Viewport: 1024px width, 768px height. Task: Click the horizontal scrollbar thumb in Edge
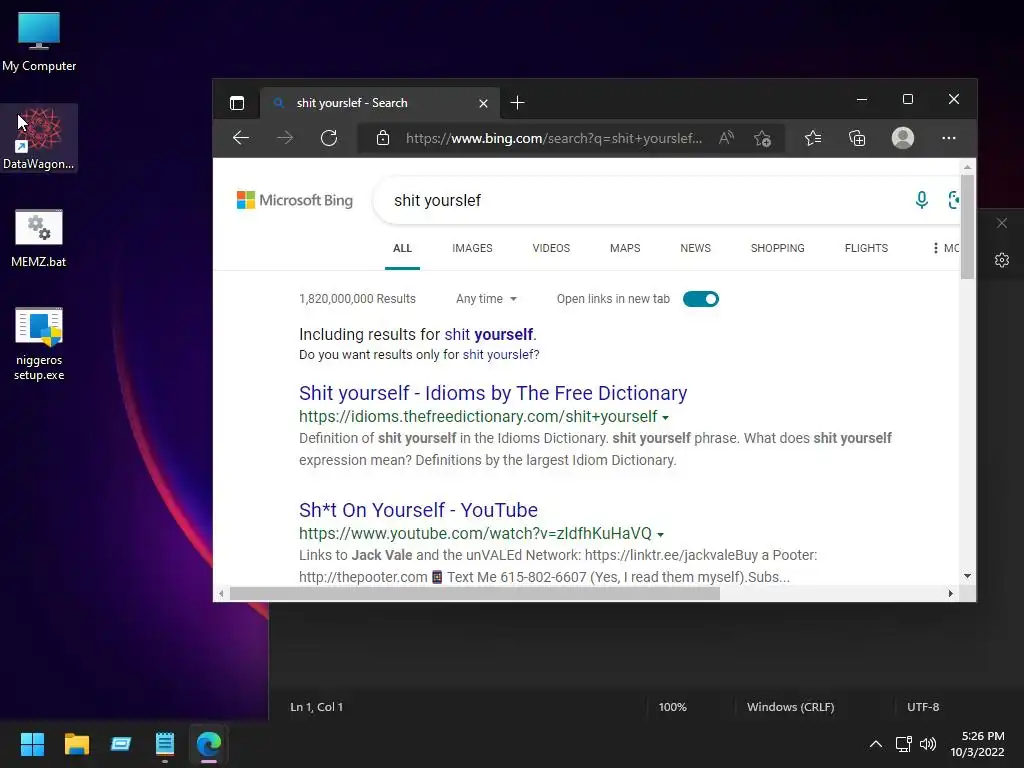tap(475, 594)
